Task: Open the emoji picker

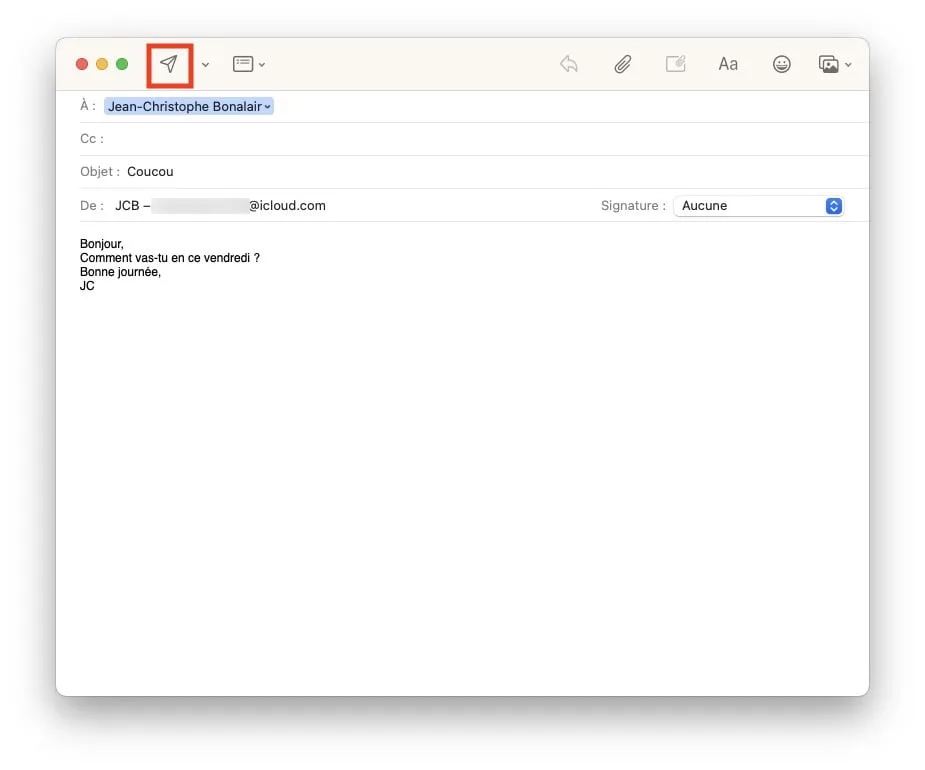Action: tap(781, 63)
